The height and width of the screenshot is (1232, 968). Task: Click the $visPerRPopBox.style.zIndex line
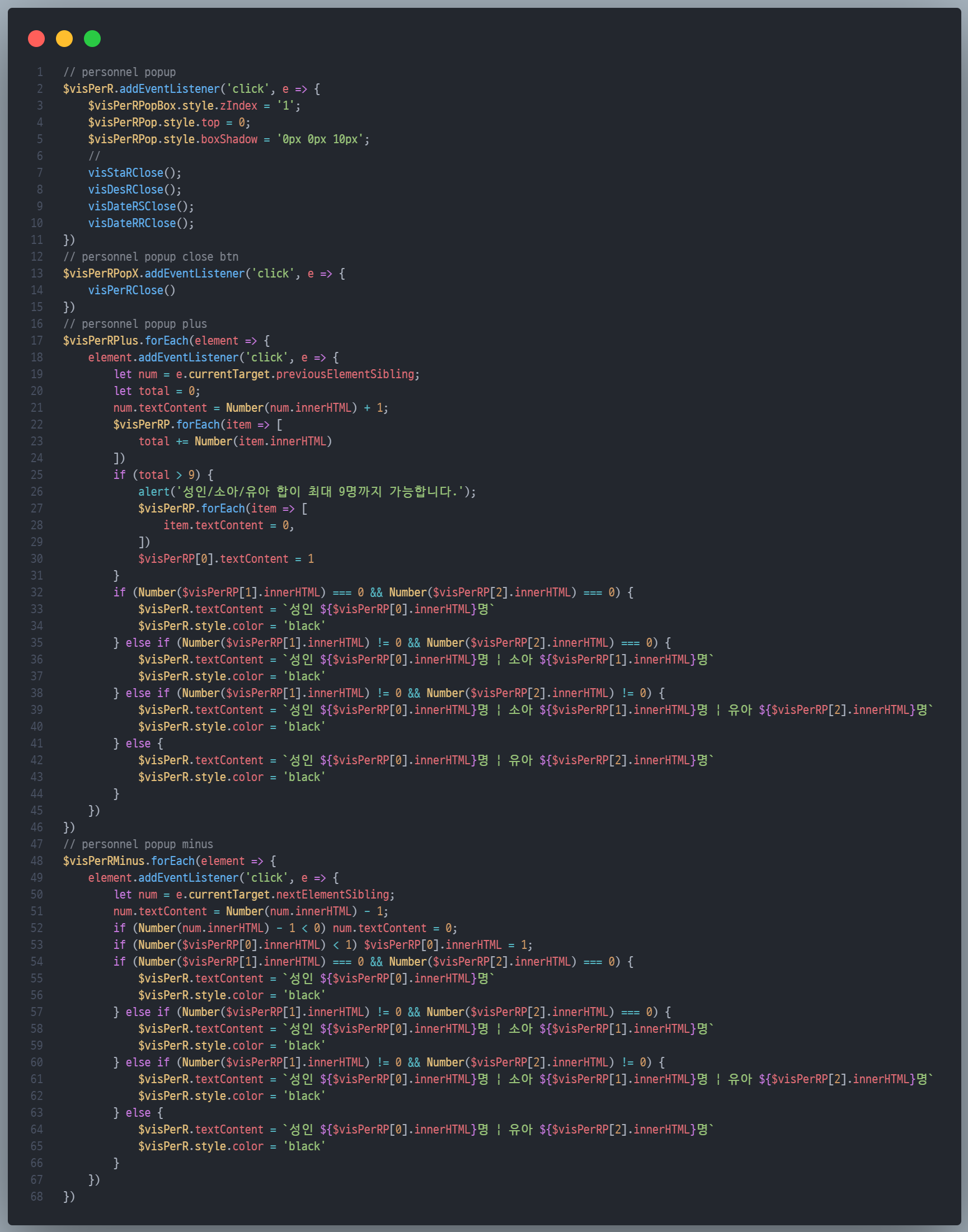coord(194,105)
